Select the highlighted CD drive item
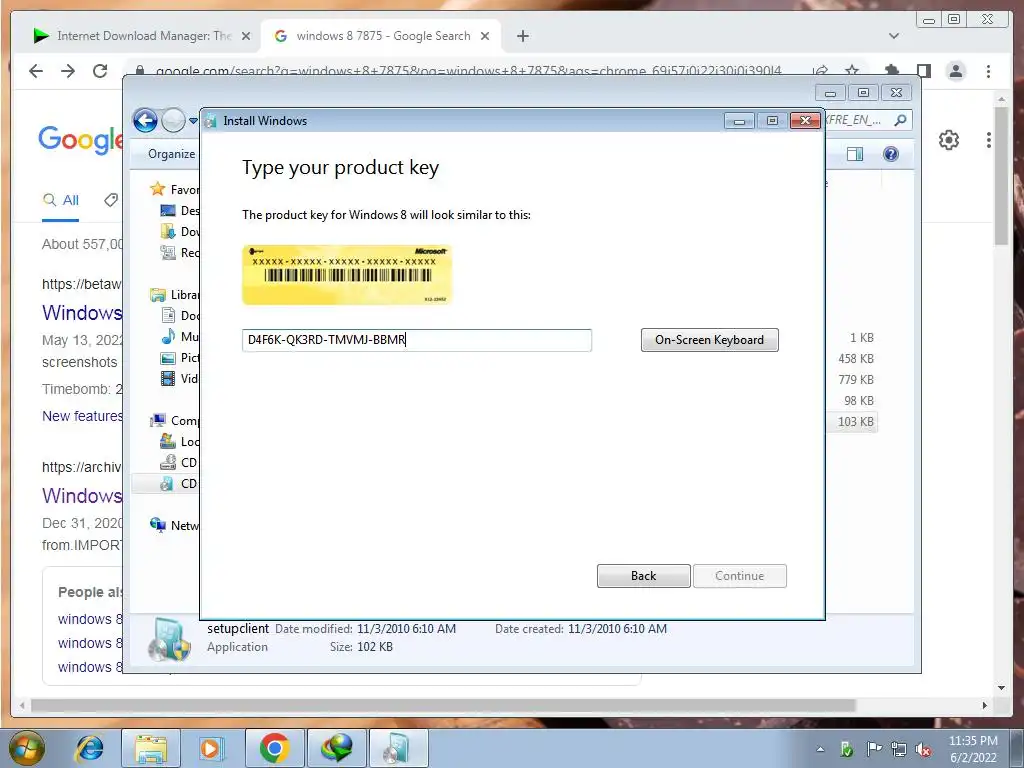The height and width of the screenshot is (768, 1024). click(x=166, y=483)
